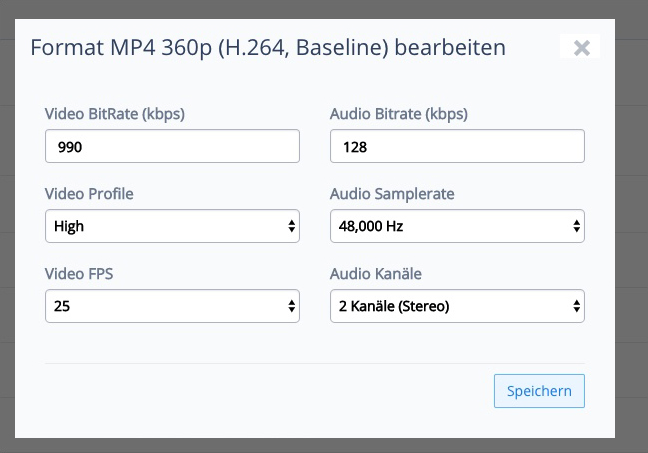Open the Audio Kanäle dropdown showing Stereo
648x453 pixels.
pyautogui.click(x=457, y=306)
